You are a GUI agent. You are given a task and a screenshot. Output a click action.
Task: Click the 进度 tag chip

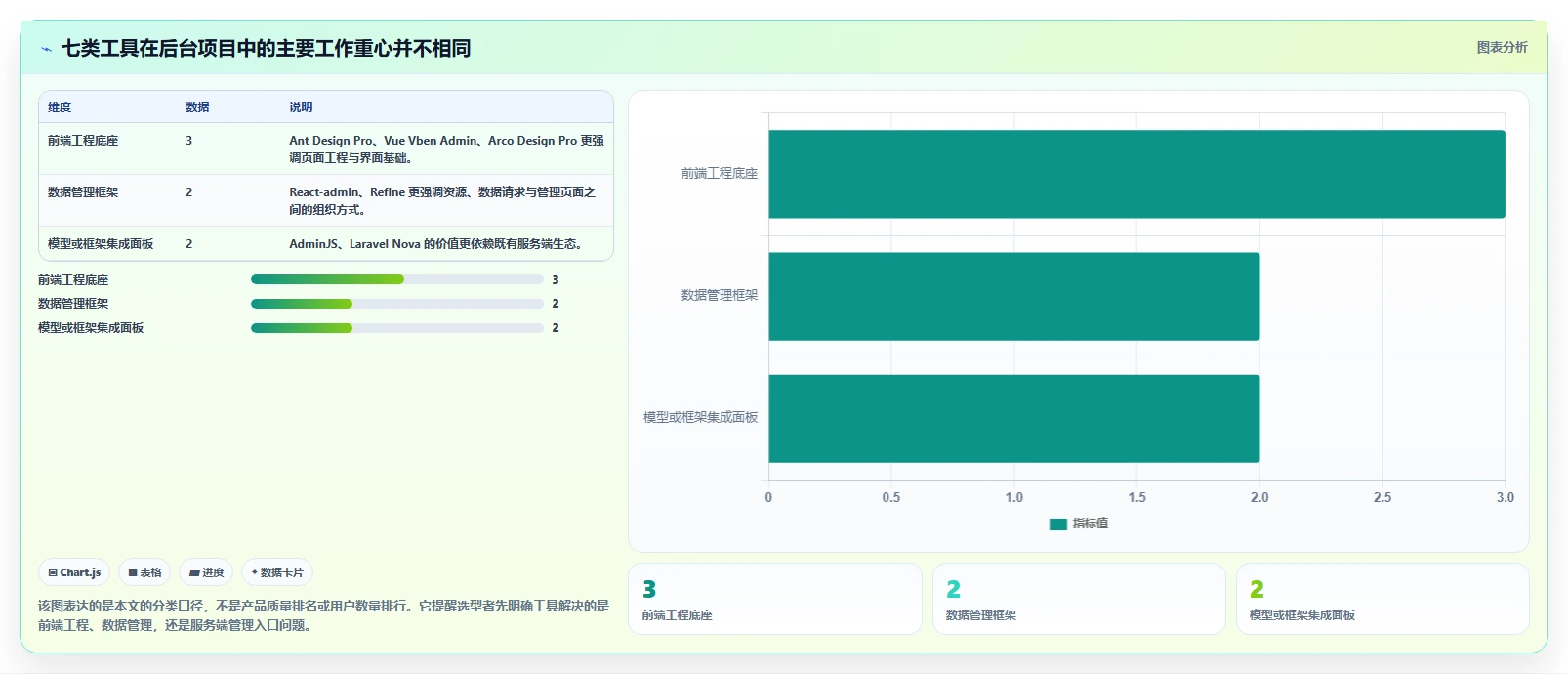pos(206,572)
